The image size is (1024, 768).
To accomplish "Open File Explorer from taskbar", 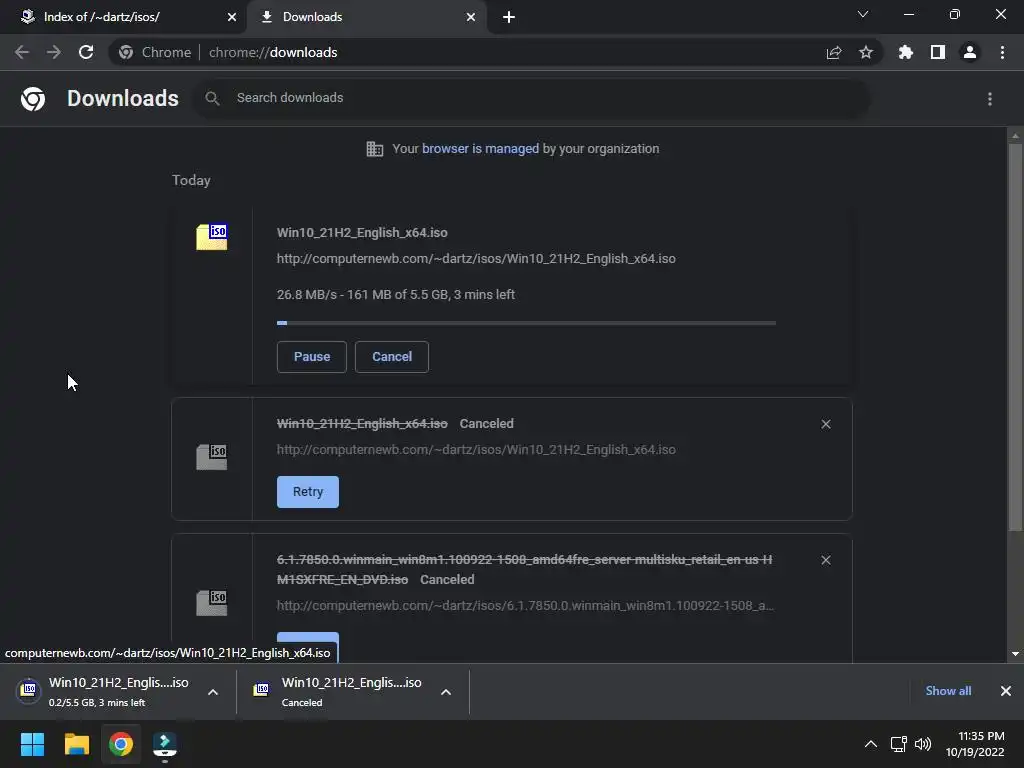I will point(76,744).
